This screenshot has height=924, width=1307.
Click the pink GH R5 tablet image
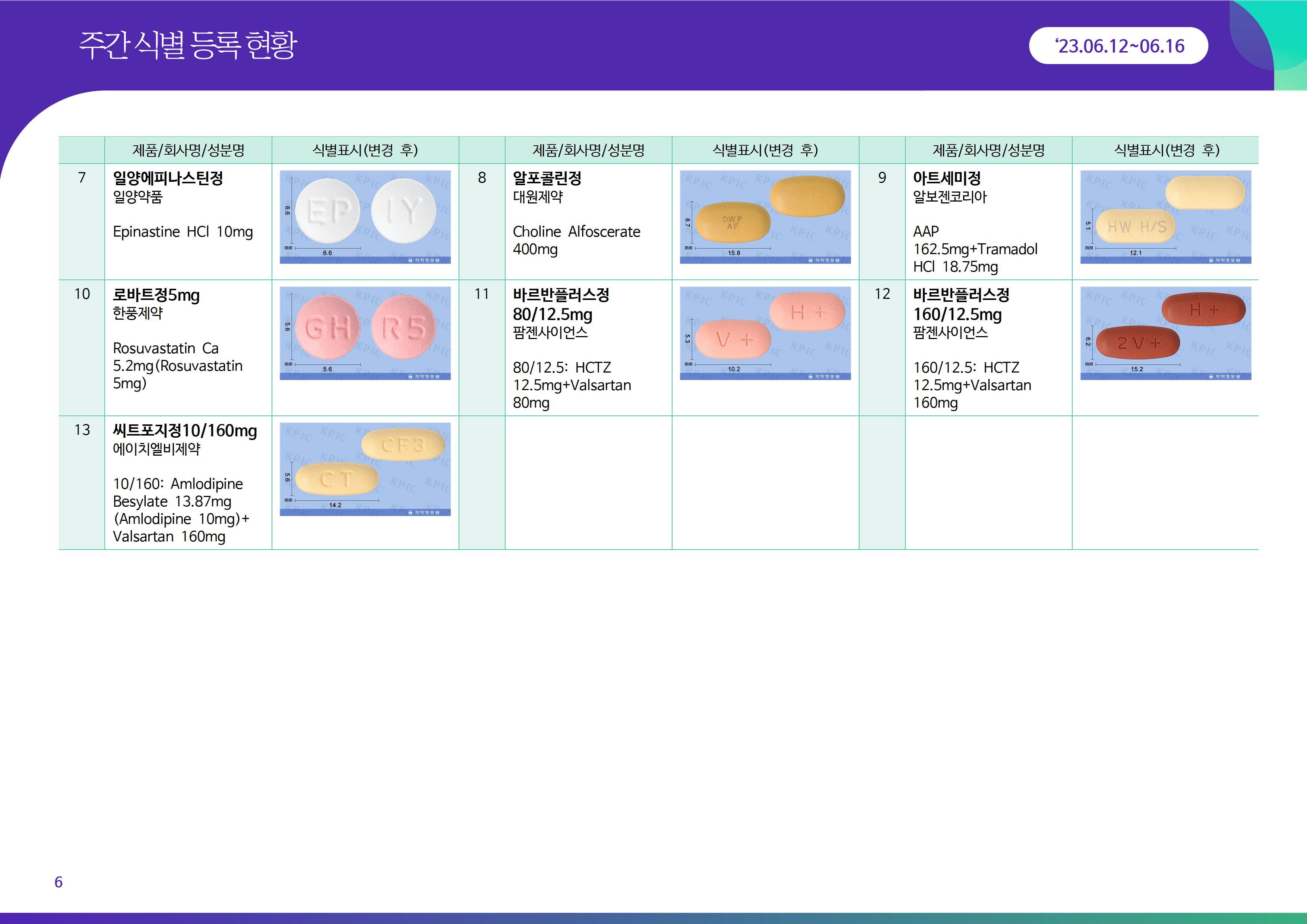tap(365, 333)
